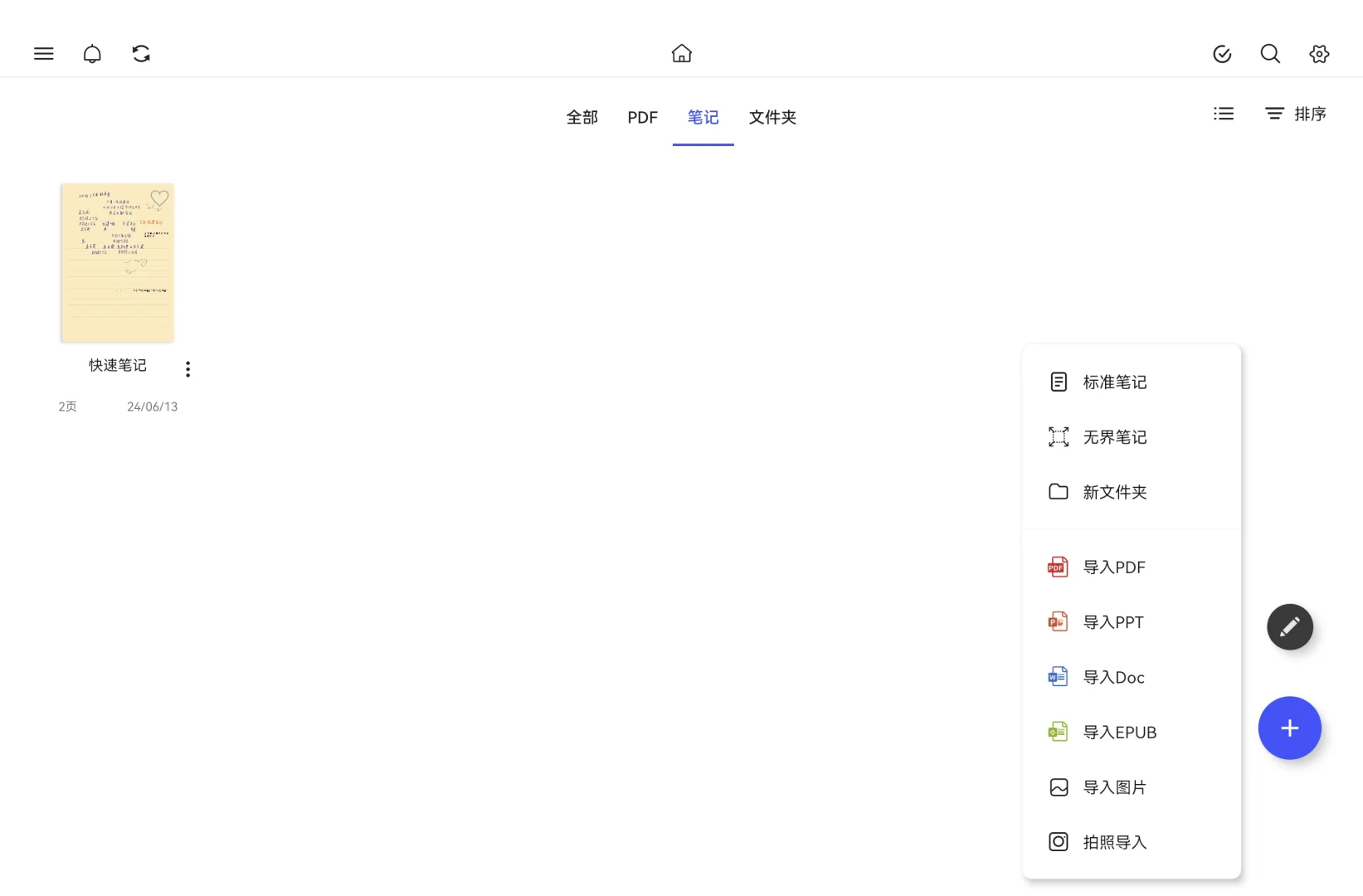Open the 快速笔记 note thumbnail

(116, 263)
